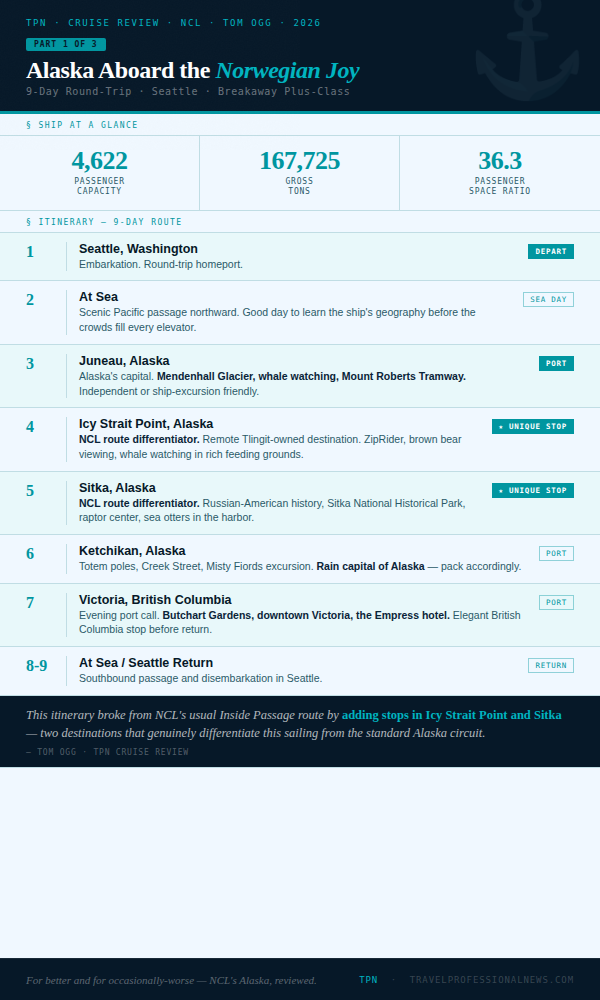Screen dimensions: 600x1000
Task: Click the Gross Tons label
Action: pyautogui.click(x=299, y=186)
